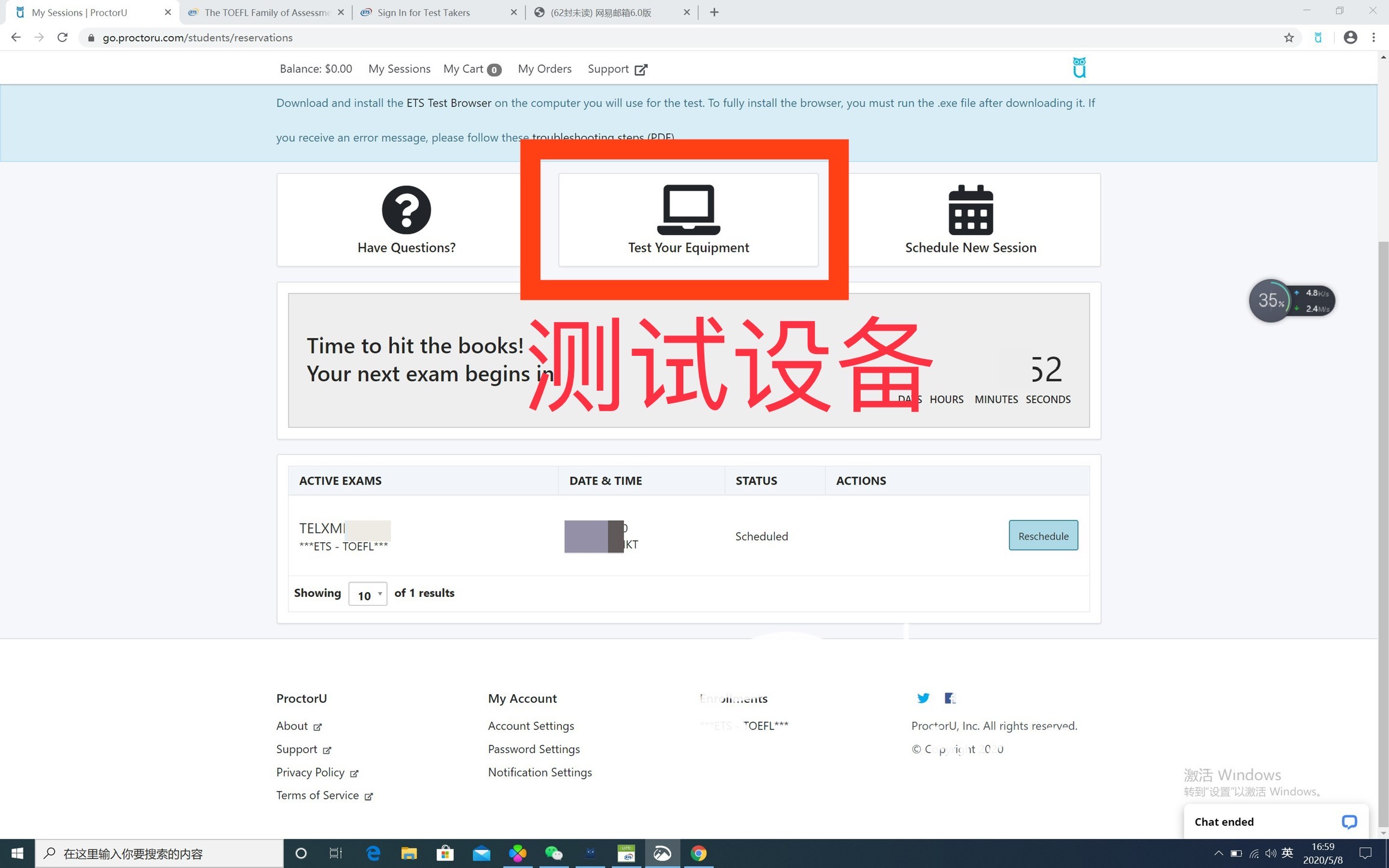The height and width of the screenshot is (868, 1389).
Task: Open Cortana circle on taskbar
Action: [x=301, y=854]
